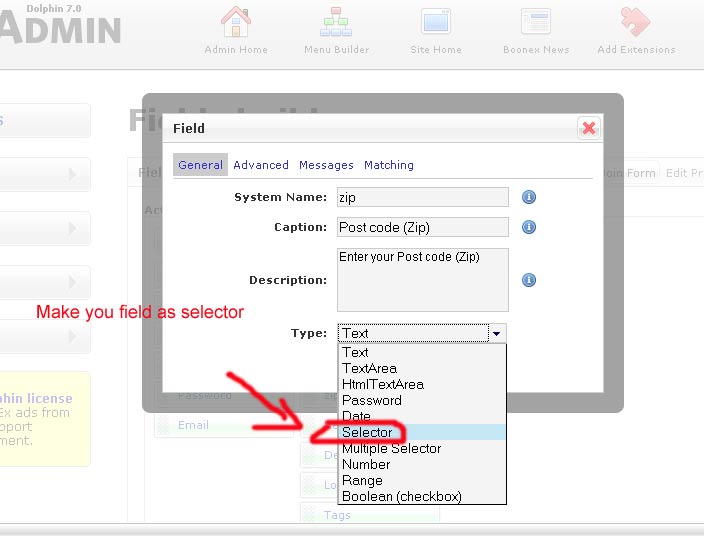Choose Boolean (checkbox) in Type list

422,496
